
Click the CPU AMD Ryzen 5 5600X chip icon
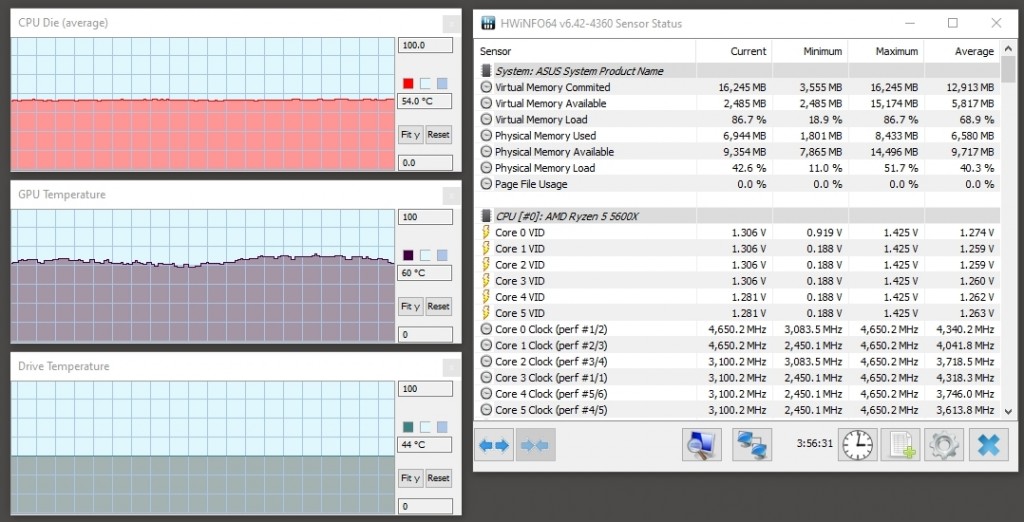point(485,216)
